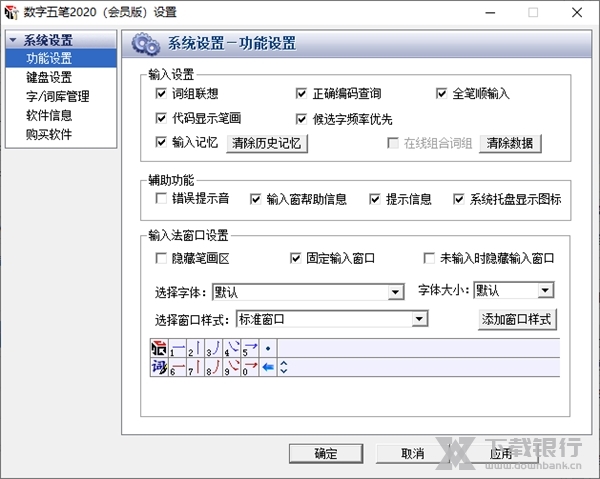Screen dimensions: 600x479
Task: Click the 添加窗口样式 button
Action: [517, 319]
